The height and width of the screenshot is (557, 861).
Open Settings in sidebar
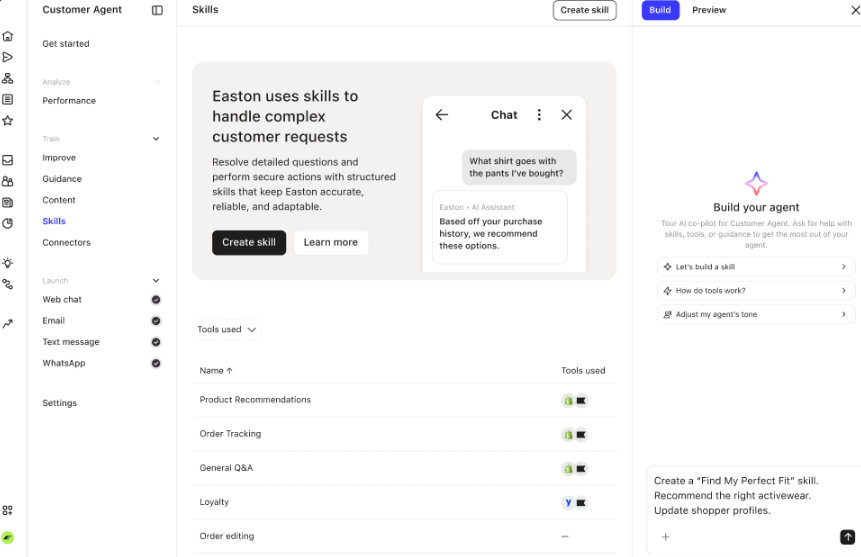pyautogui.click(x=59, y=403)
